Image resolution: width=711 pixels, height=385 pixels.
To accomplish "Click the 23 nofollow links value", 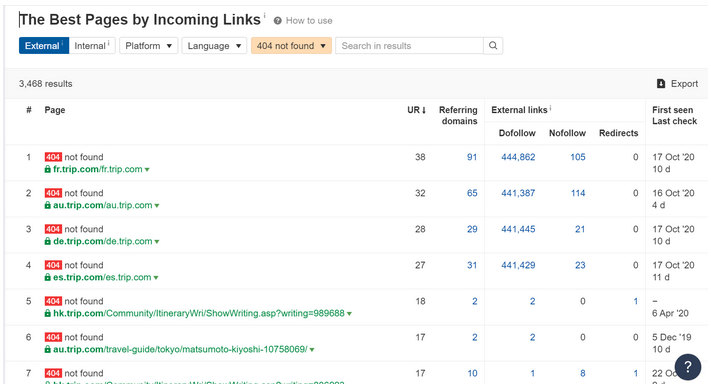I will click(x=580, y=265).
